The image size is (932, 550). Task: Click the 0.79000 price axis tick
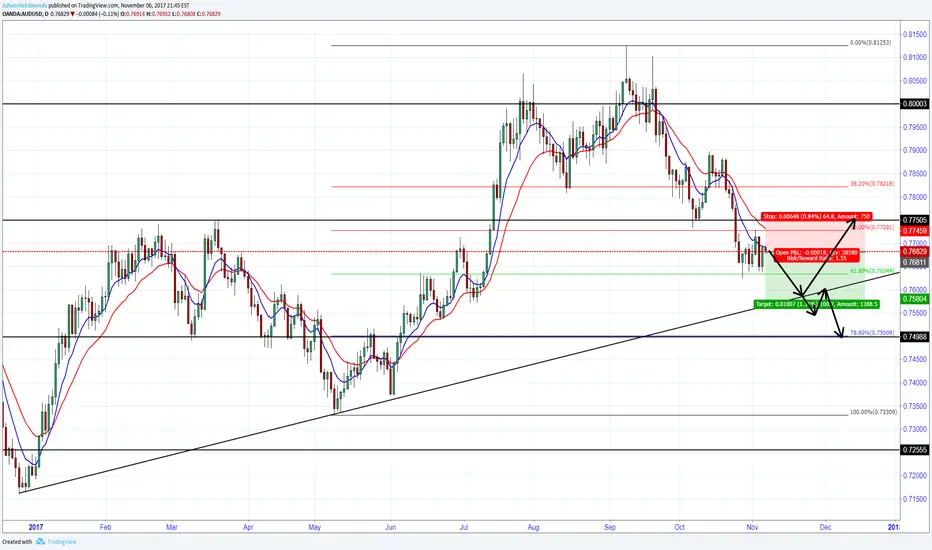pyautogui.click(x=915, y=150)
